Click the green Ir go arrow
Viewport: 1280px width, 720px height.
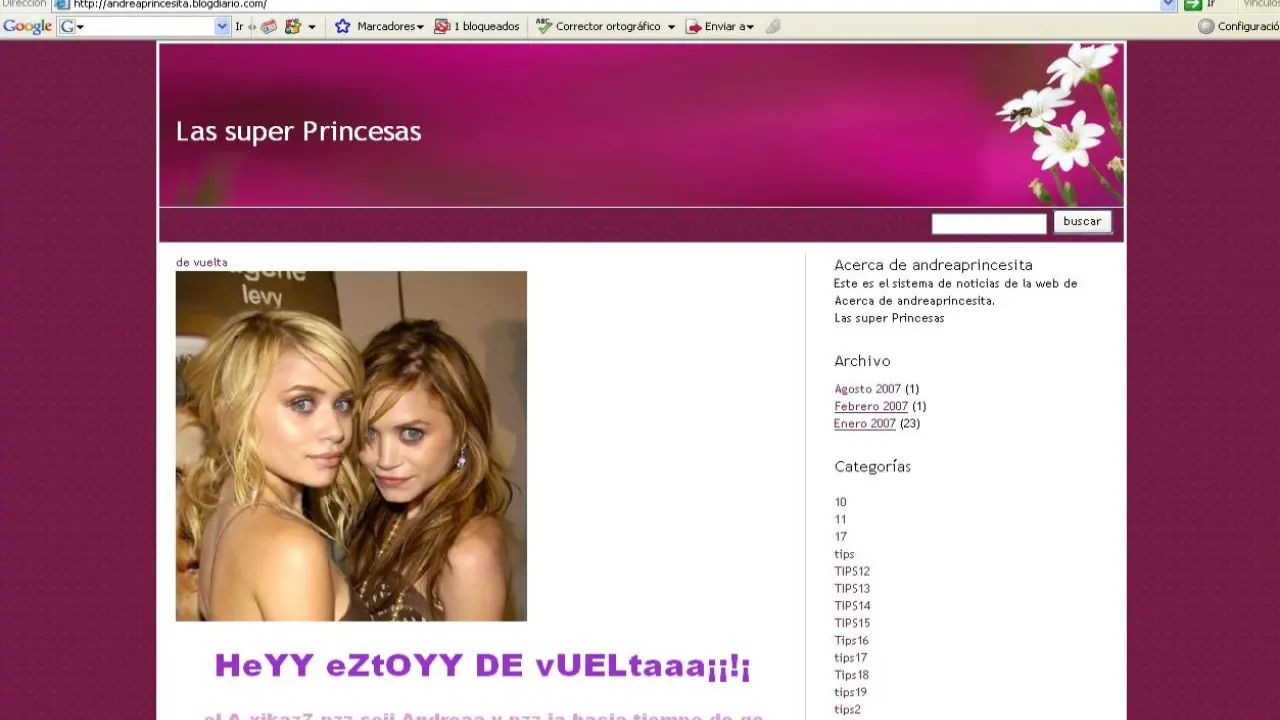coord(1192,4)
